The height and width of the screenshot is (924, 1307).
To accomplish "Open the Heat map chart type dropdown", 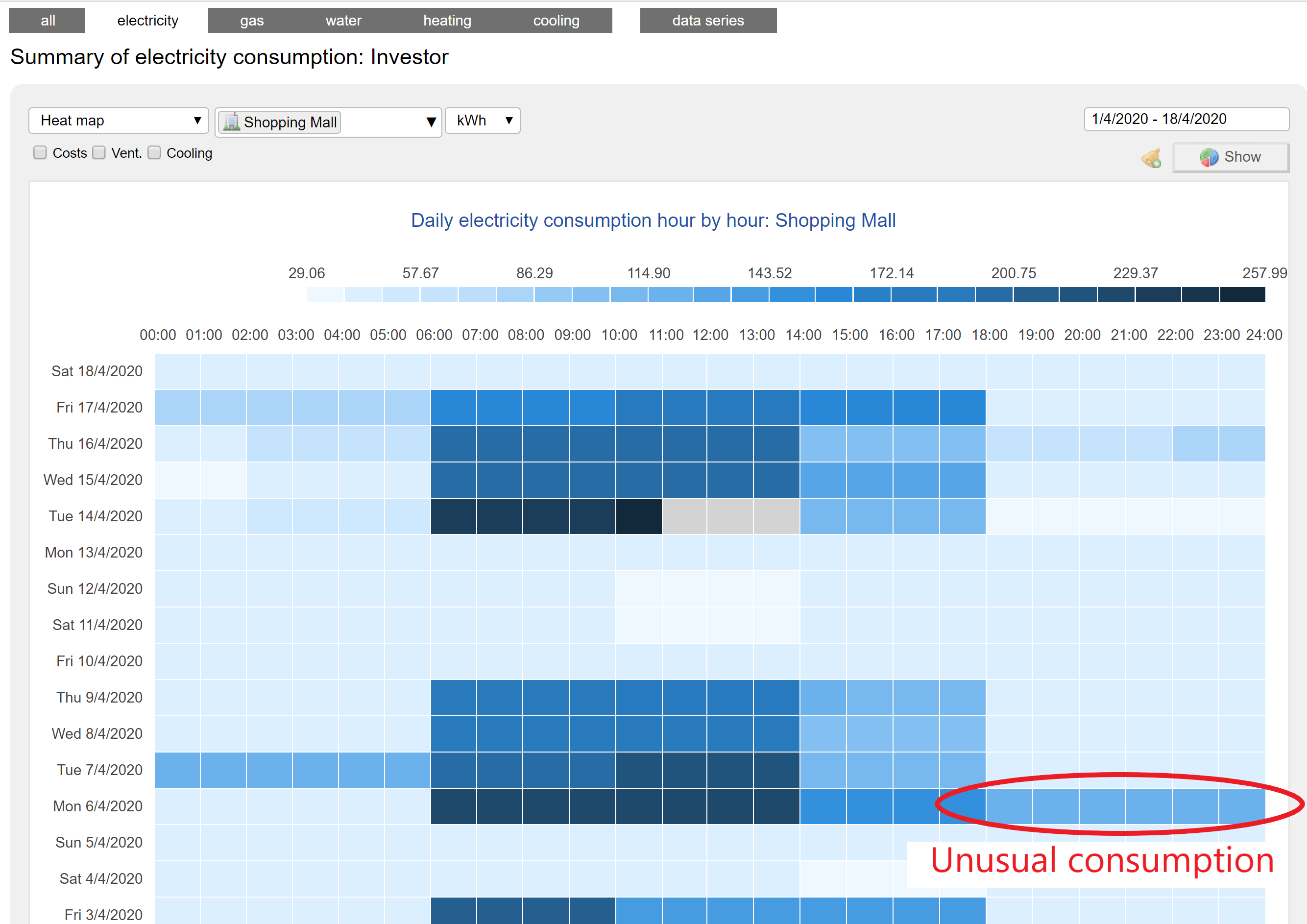I will [x=119, y=121].
